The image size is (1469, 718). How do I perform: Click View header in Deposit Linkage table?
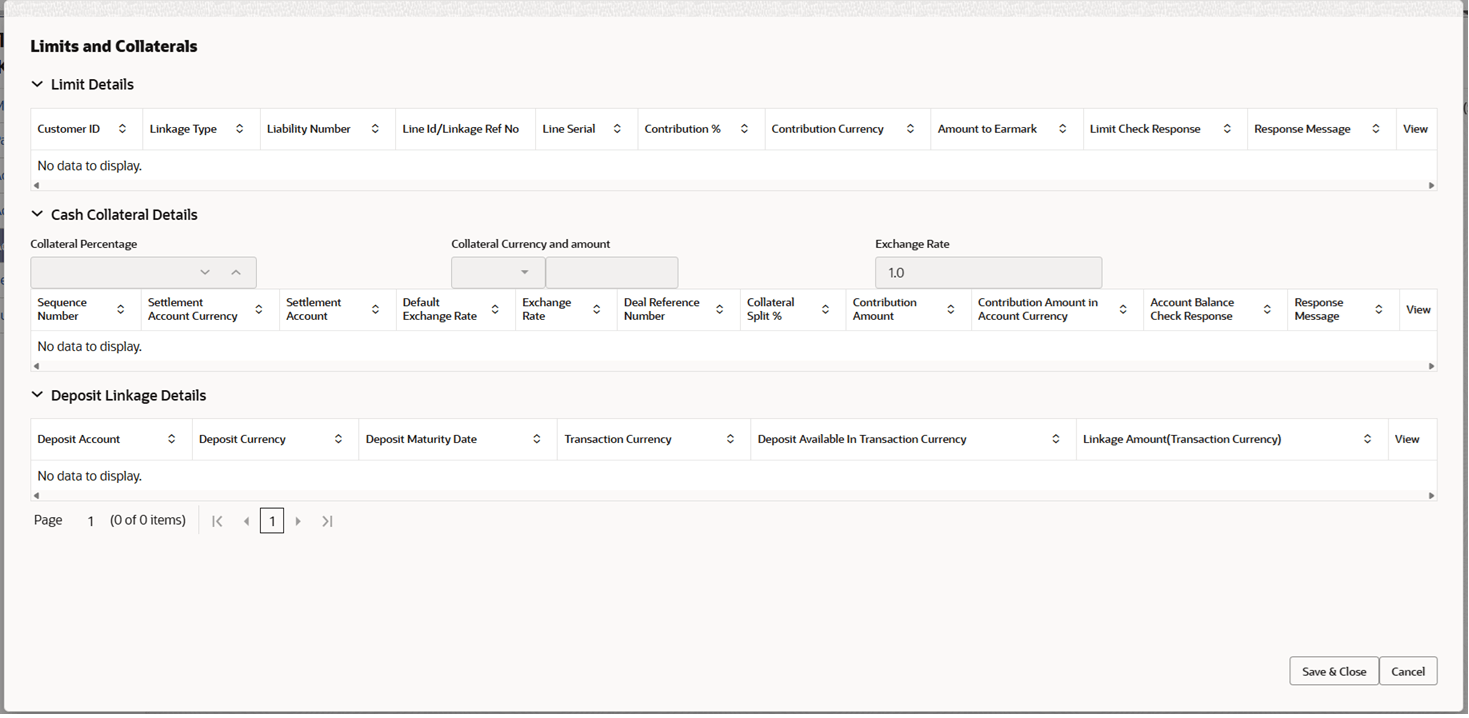tap(1407, 439)
